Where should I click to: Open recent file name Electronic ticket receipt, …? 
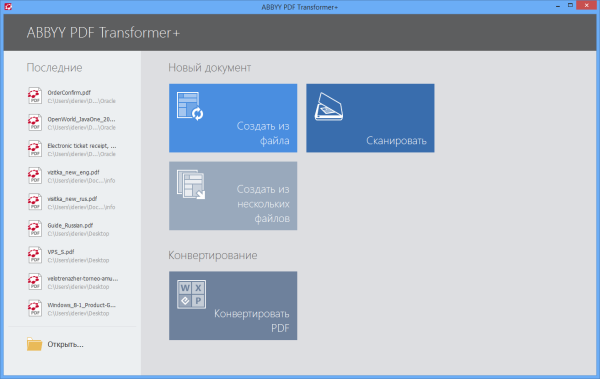click(82, 145)
